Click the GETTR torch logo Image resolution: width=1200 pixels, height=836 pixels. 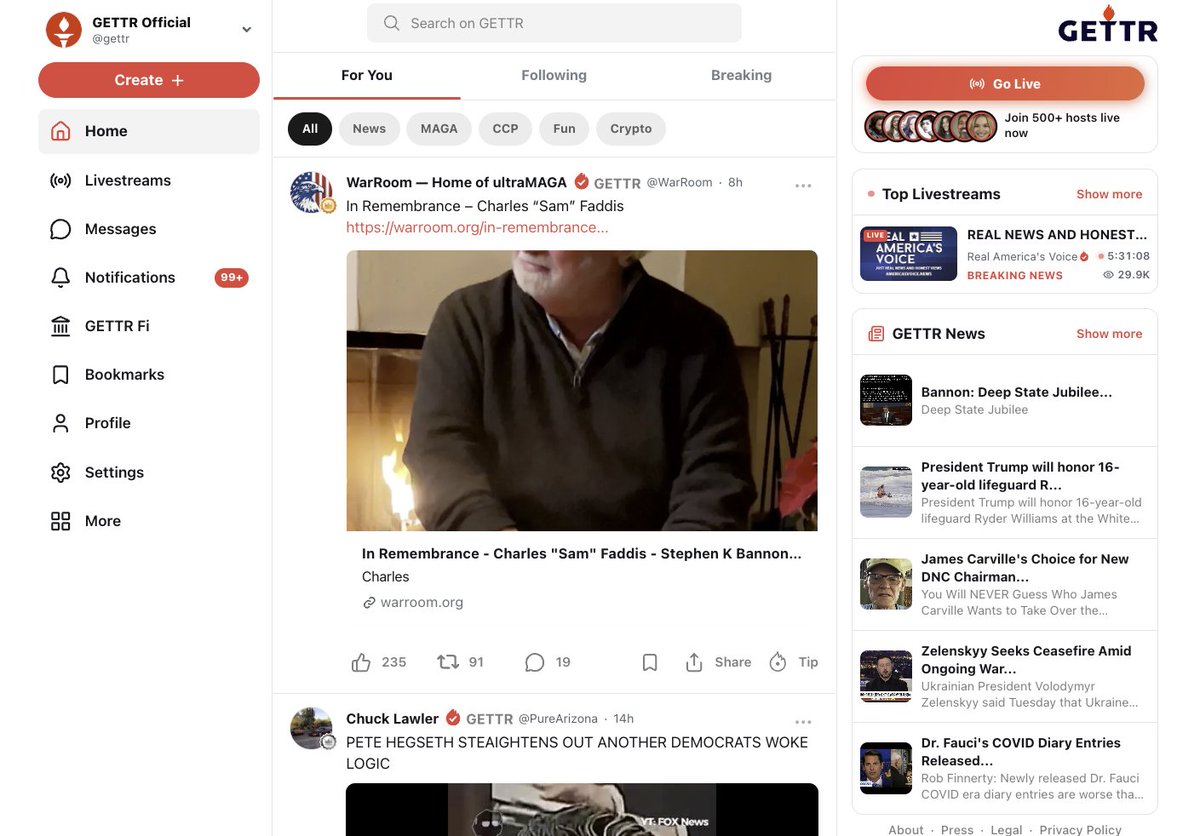1108,24
